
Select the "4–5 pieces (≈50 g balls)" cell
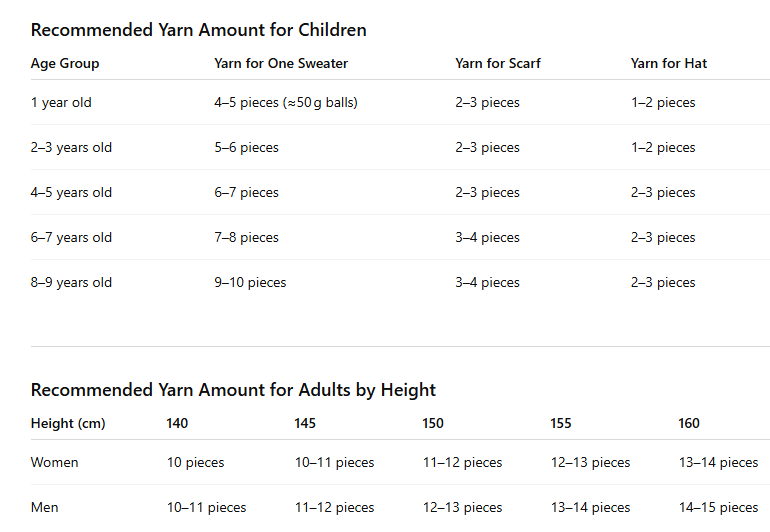click(x=286, y=102)
